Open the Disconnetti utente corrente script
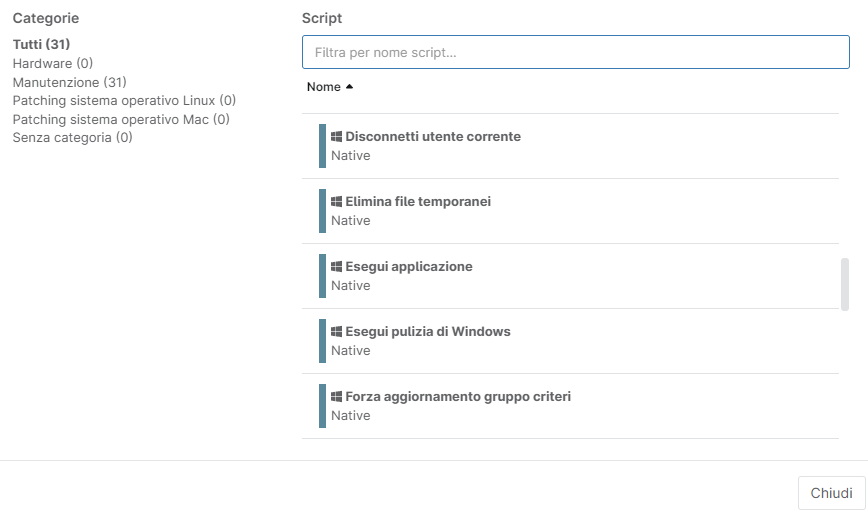This screenshot has height=519, width=868. [x=570, y=146]
